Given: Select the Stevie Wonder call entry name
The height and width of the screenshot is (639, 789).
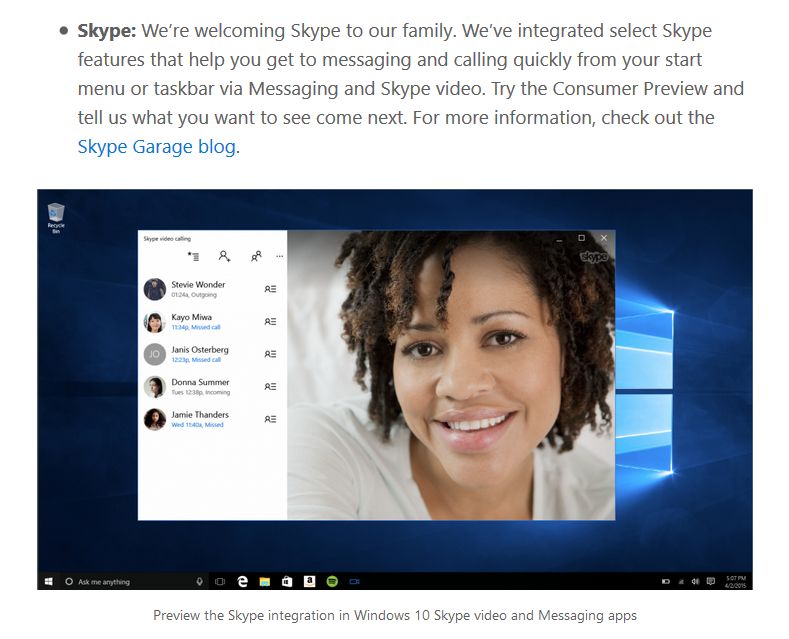Looking at the screenshot, I should (x=198, y=284).
